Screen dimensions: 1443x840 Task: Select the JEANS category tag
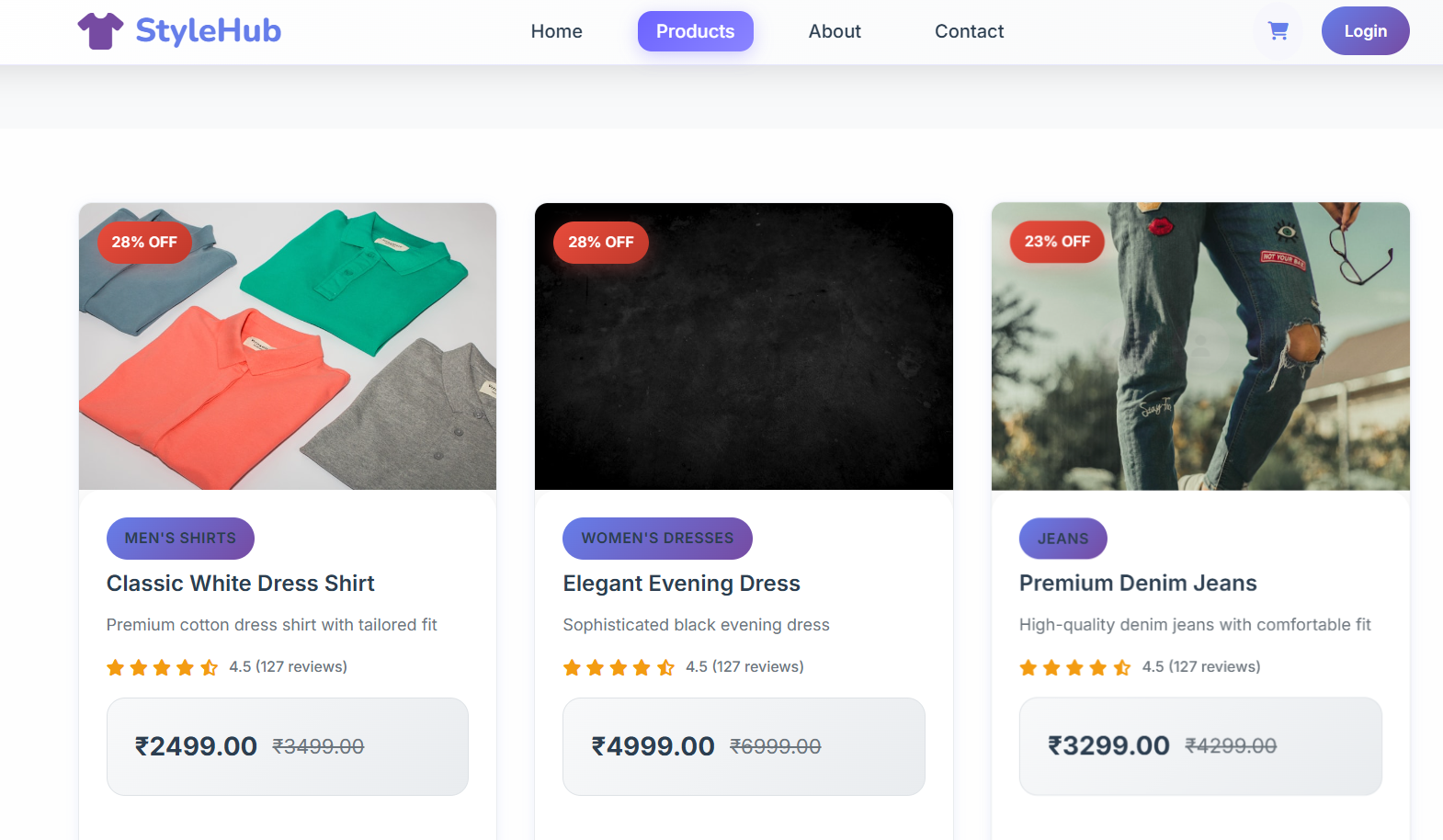click(x=1062, y=539)
